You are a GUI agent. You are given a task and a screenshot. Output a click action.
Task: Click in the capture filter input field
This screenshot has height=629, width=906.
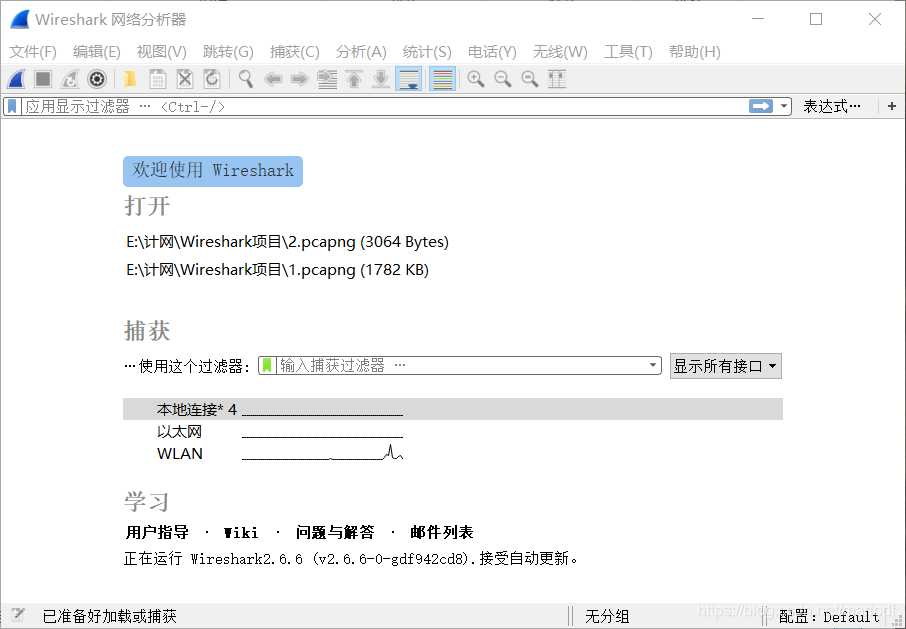[x=462, y=366]
